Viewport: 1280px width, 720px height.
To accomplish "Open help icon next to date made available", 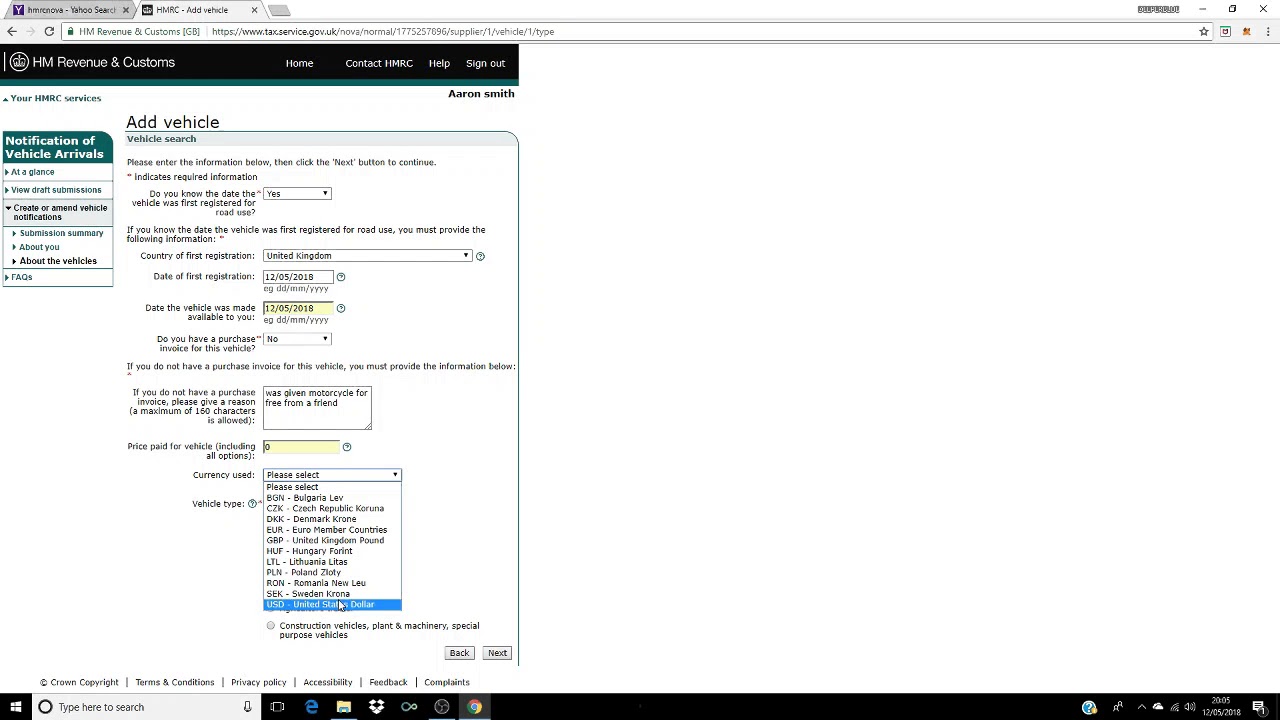I will click(x=341, y=308).
